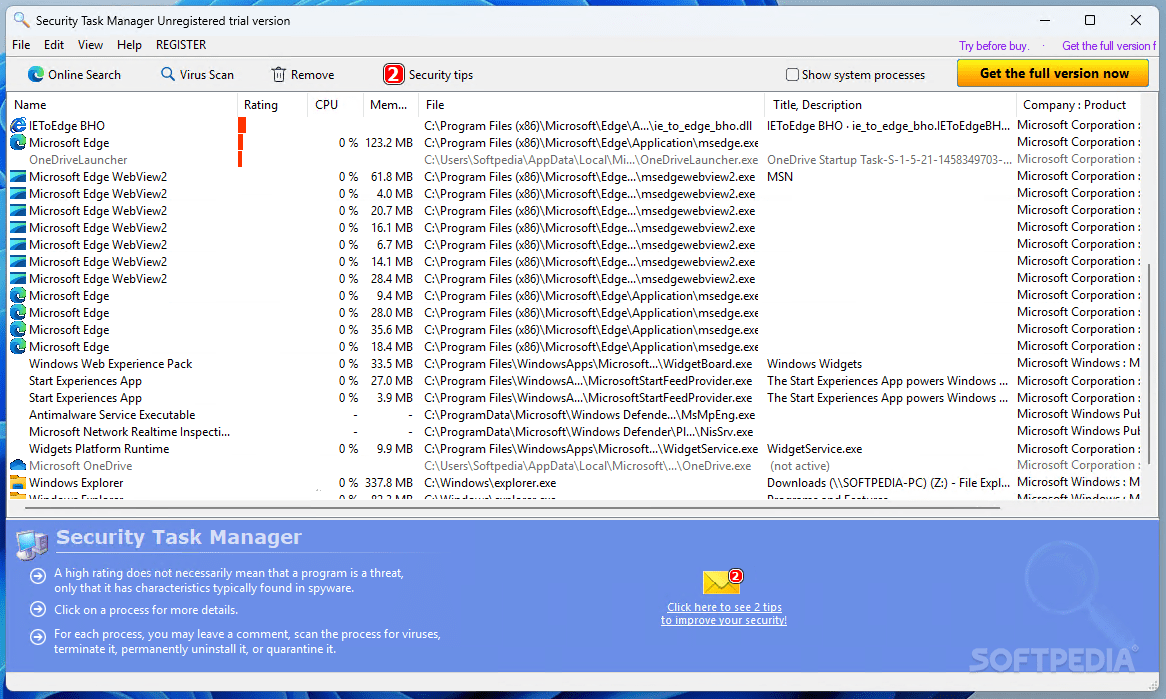Click the Online Search Edge icon
1166x699 pixels.
click(36, 74)
